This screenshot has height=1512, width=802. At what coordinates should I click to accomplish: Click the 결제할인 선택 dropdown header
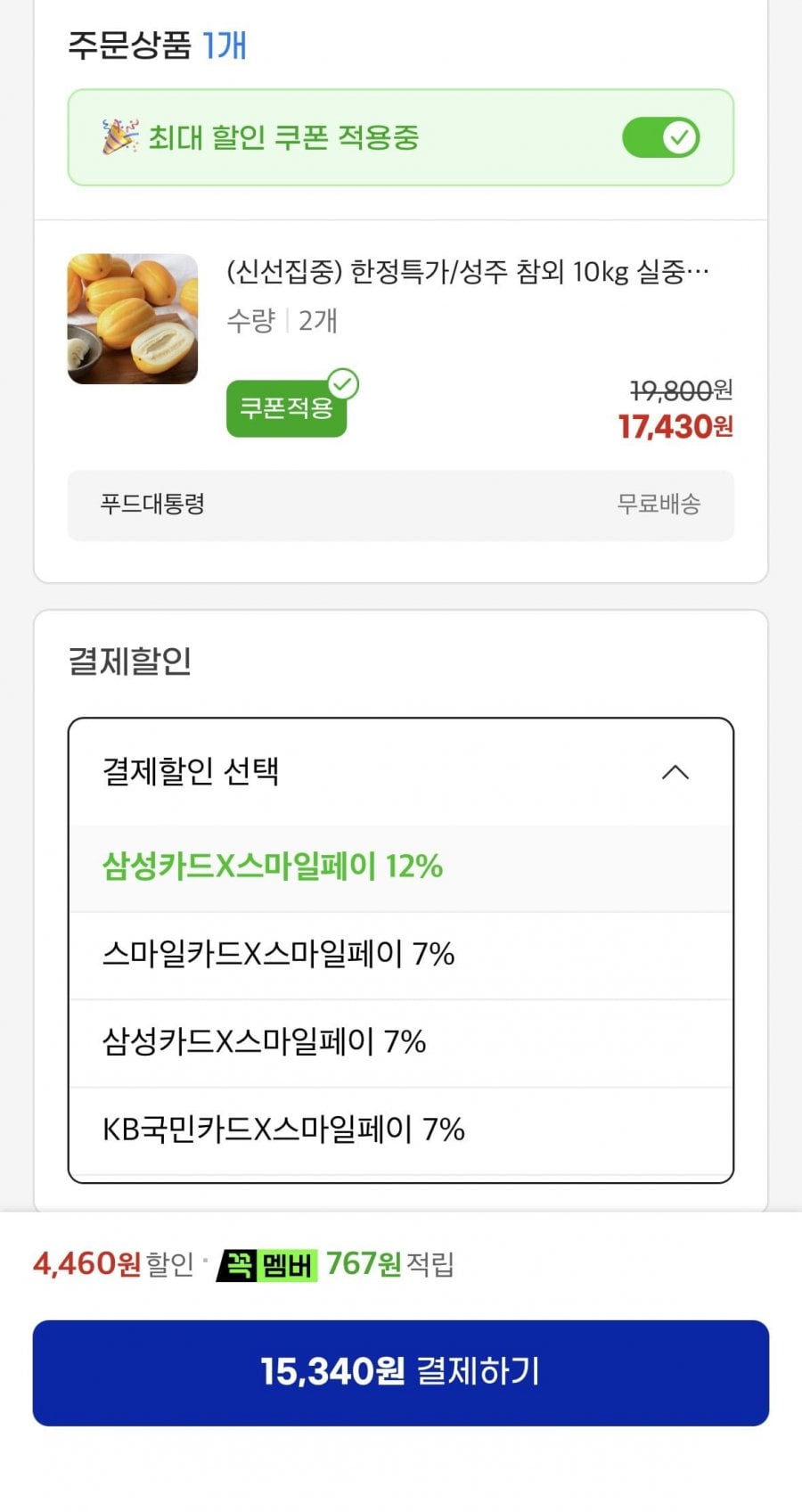(401, 772)
